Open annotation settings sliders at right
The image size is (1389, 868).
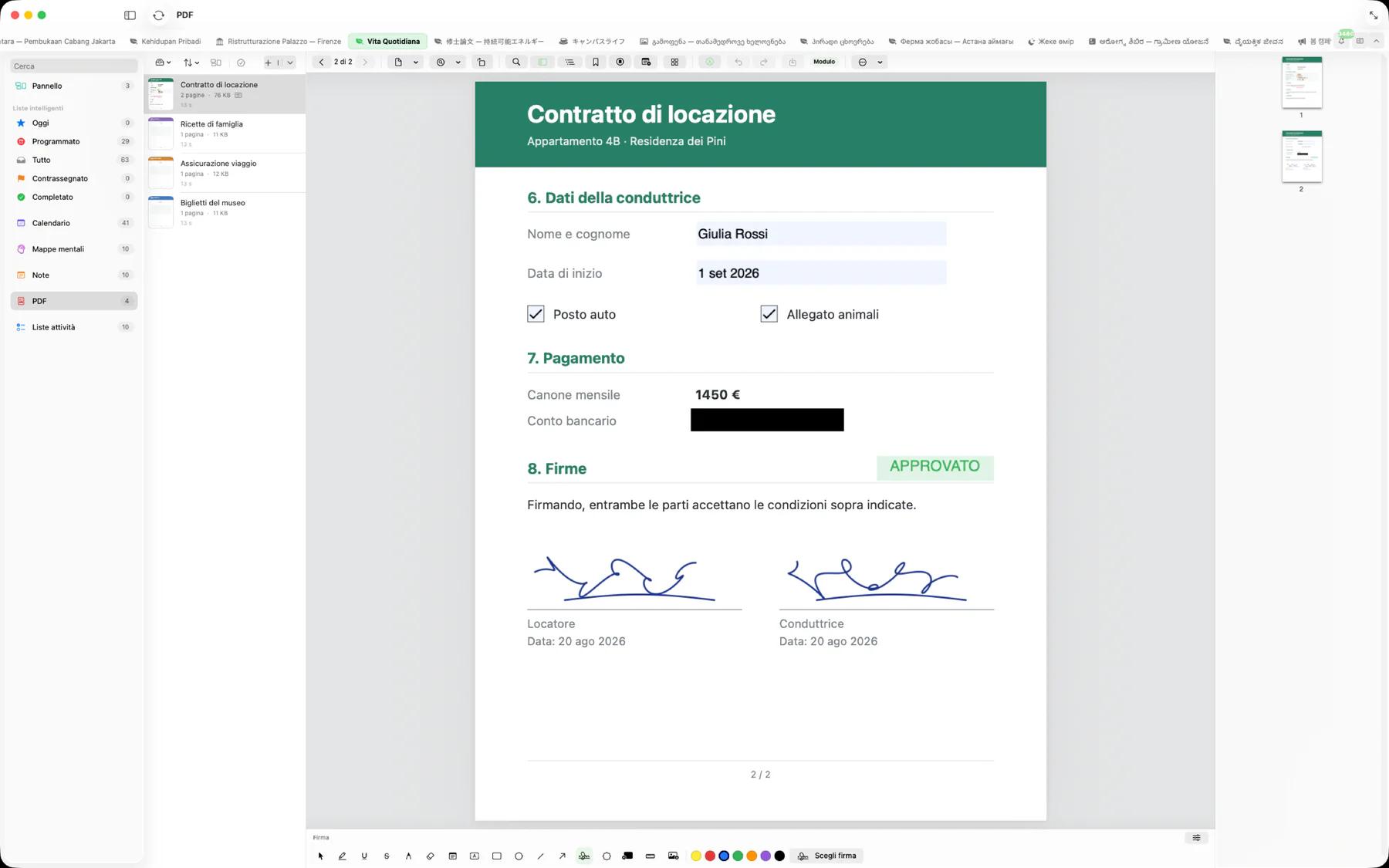pos(1196,838)
